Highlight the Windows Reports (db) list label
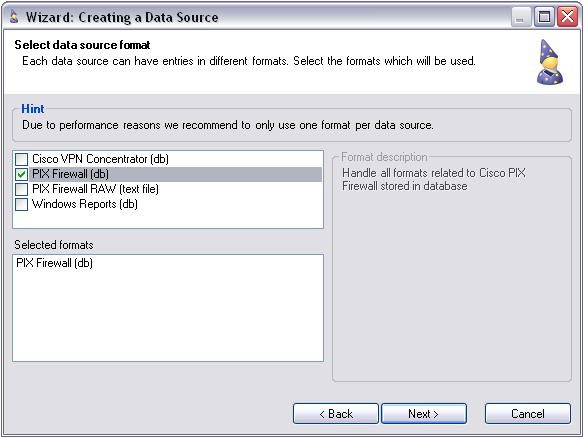584x438 pixels. pos(85,204)
